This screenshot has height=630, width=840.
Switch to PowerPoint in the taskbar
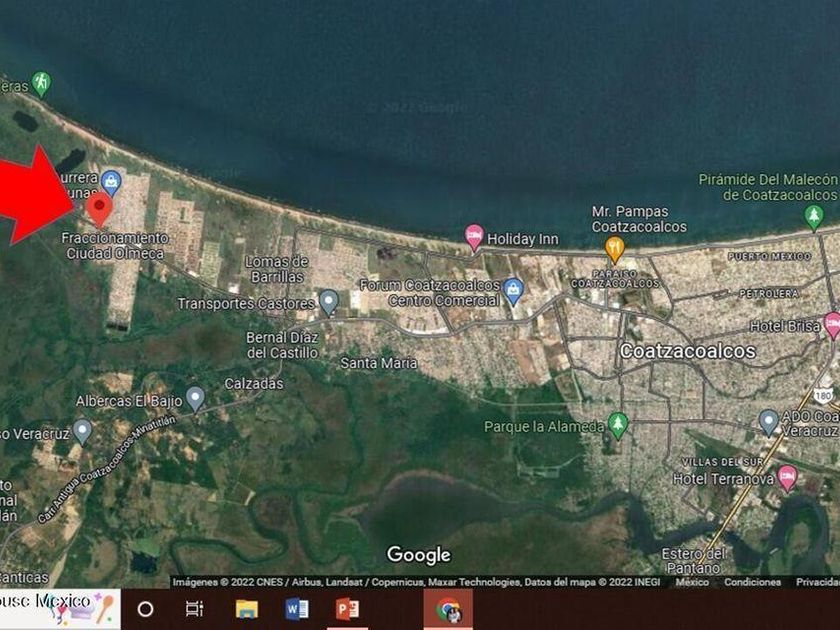347,609
